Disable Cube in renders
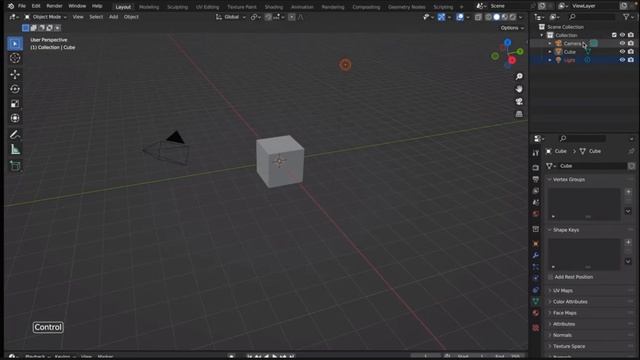Image resolution: width=640 pixels, height=360 pixels. (631, 51)
